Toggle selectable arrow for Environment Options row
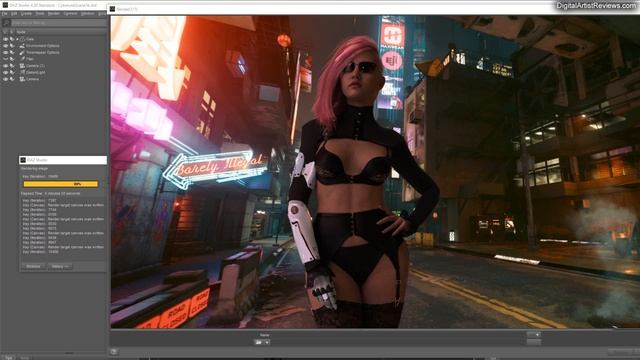This screenshot has height=360, width=640. (12, 46)
